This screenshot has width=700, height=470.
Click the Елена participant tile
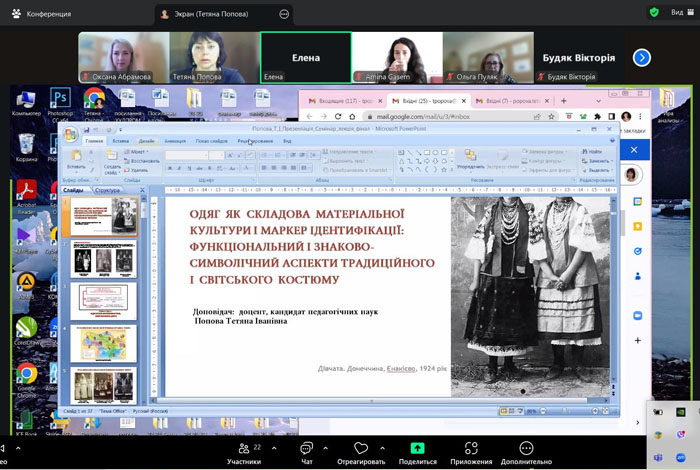click(305, 58)
